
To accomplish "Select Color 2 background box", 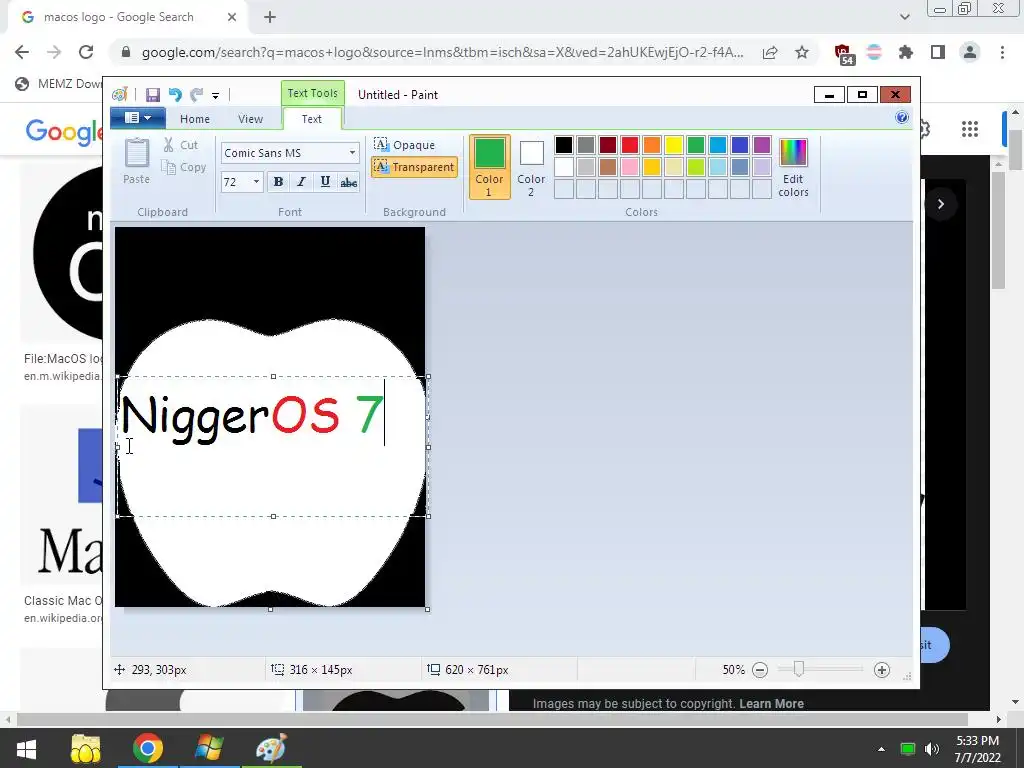I will pos(531,167).
